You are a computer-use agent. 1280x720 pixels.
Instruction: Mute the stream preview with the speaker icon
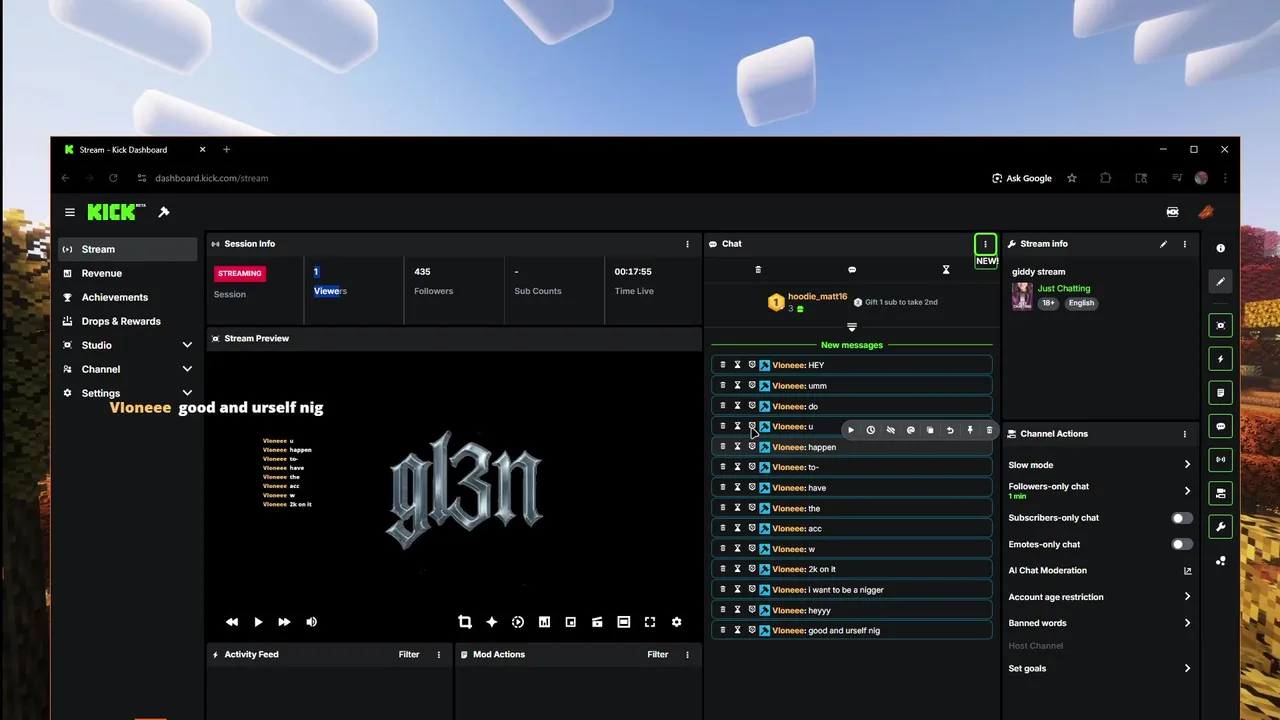point(311,622)
